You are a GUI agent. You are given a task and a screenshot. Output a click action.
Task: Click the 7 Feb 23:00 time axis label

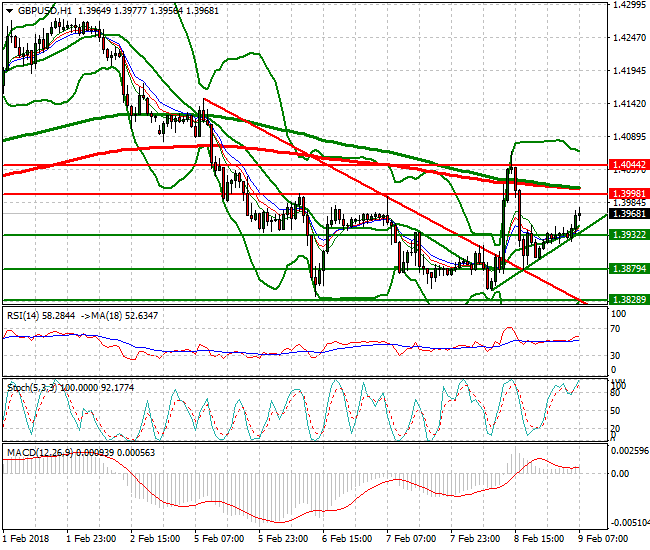tap(475, 539)
